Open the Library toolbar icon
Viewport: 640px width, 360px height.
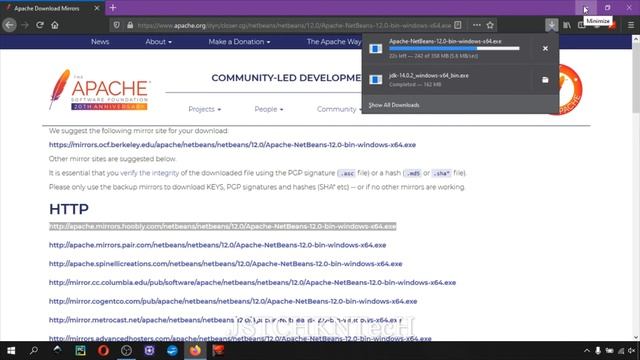click(567, 25)
